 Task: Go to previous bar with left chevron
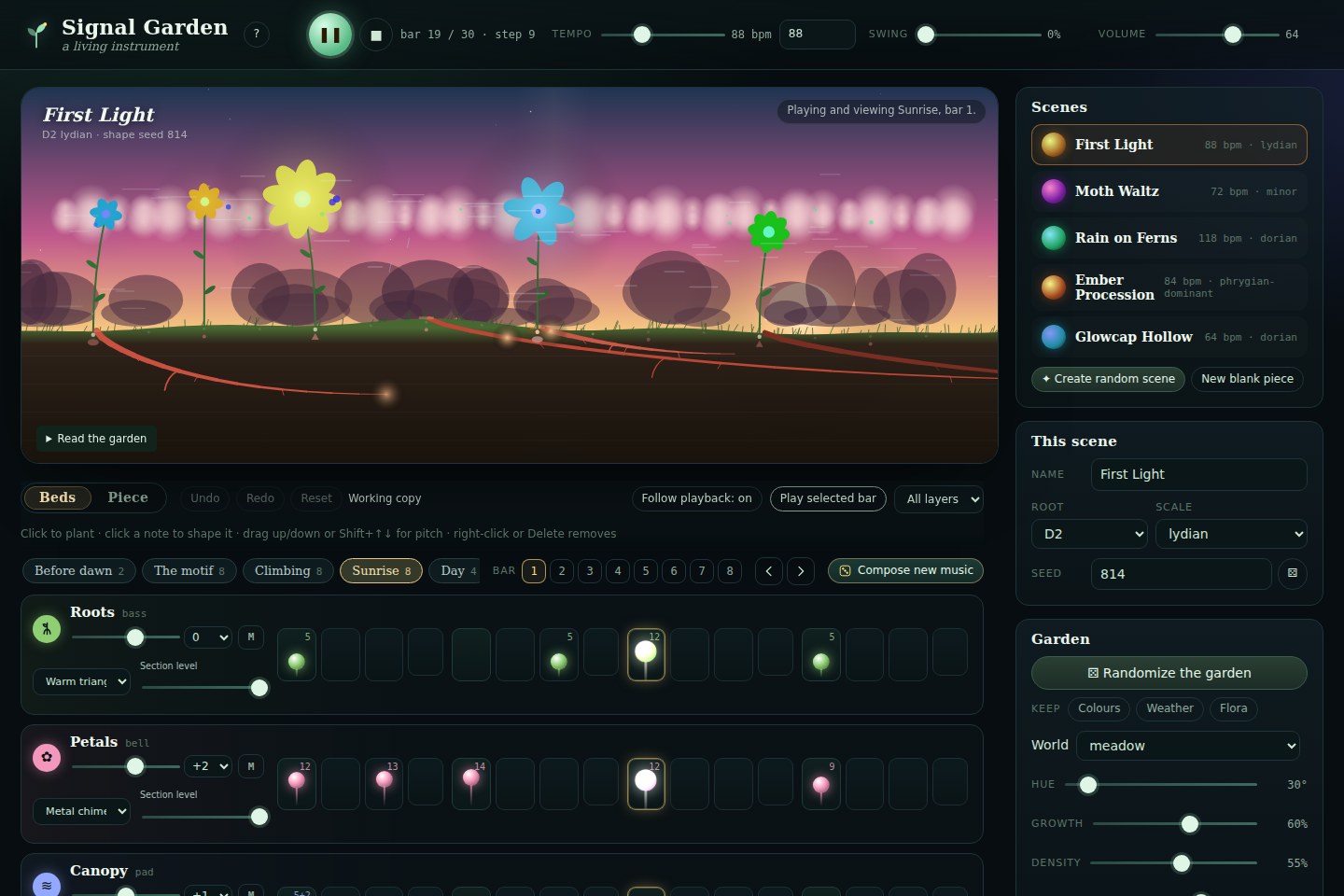[769, 570]
